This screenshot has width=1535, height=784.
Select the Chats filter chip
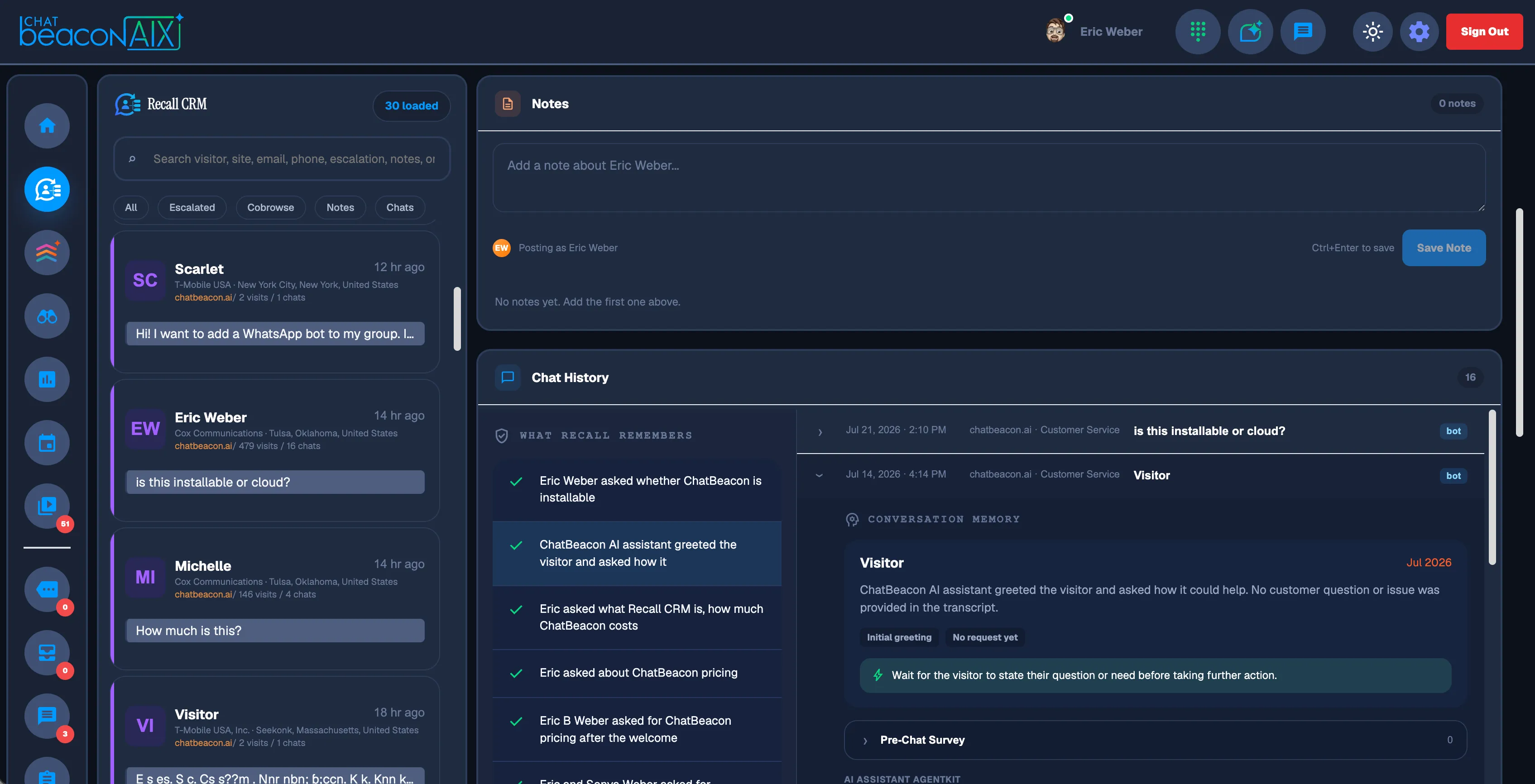(x=400, y=207)
